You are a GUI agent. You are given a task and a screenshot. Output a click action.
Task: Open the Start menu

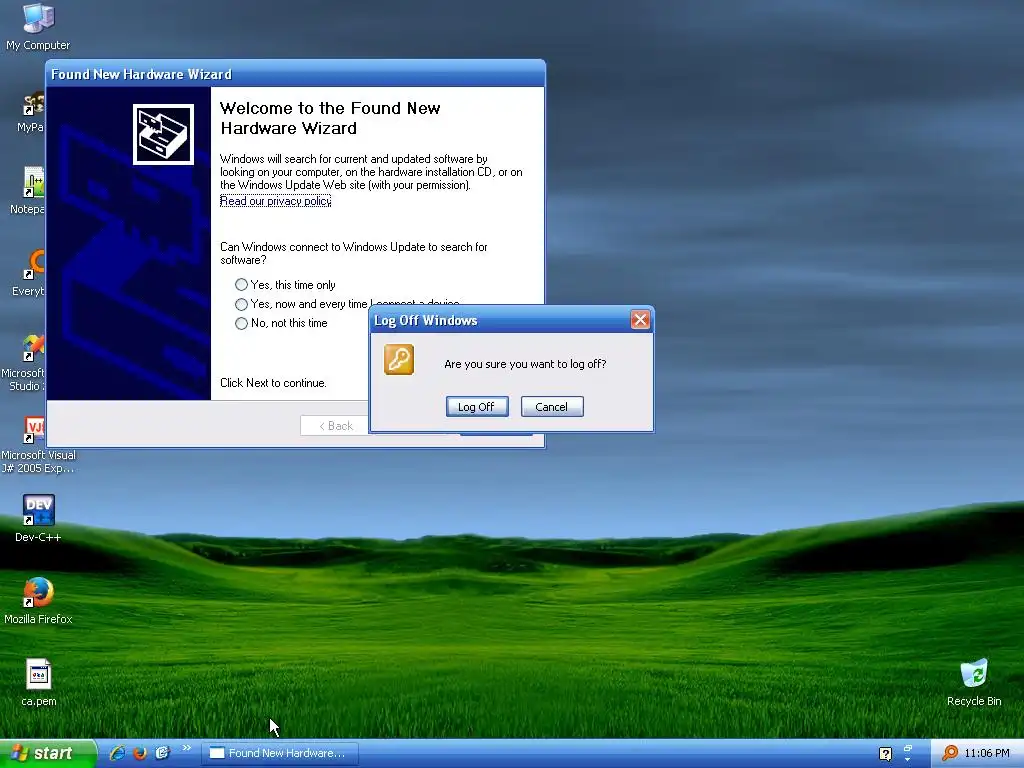[47, 753]
